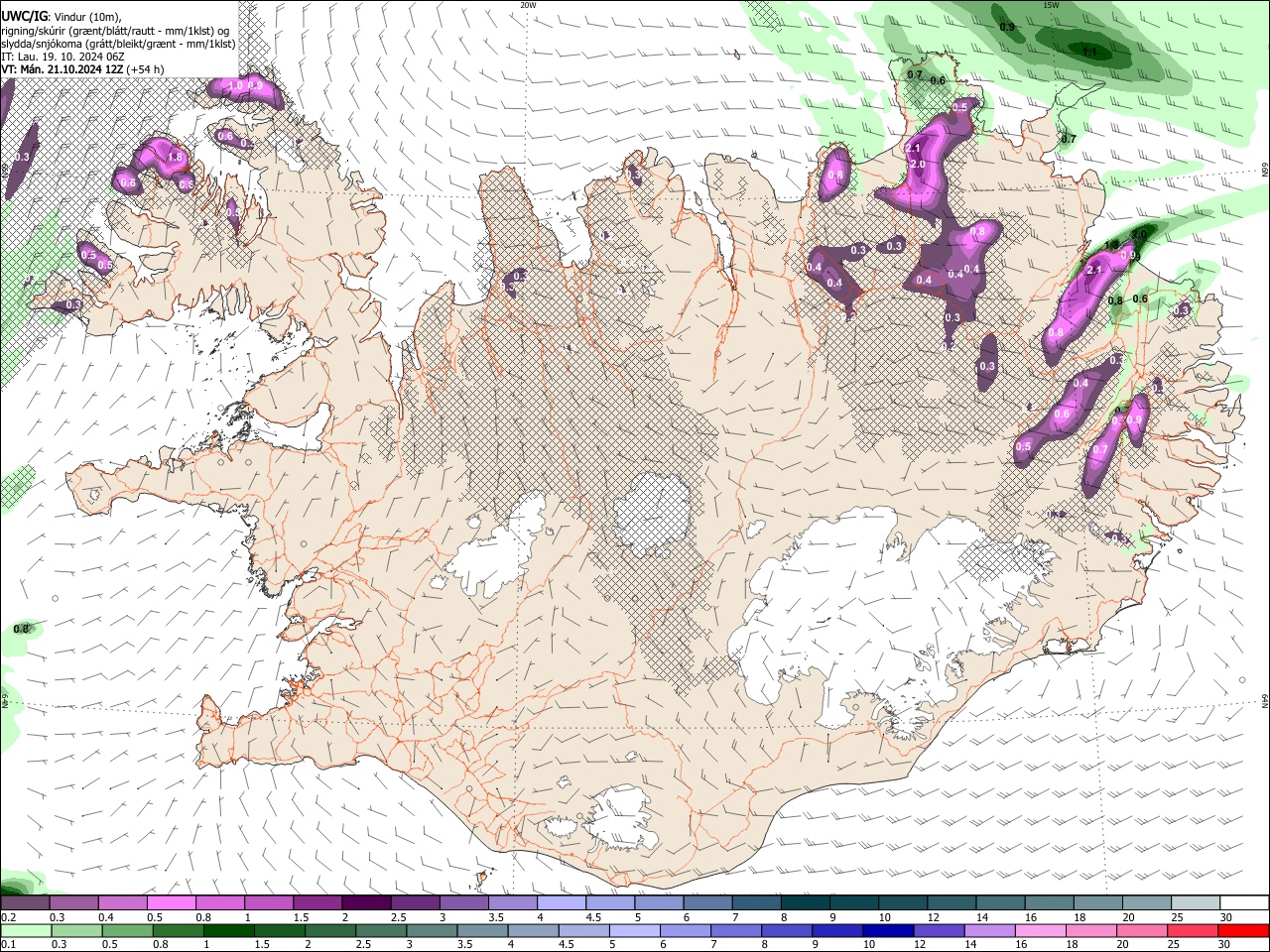Click the 2.0 snow value in north
The height and width of the screenshot is (952, 1270).
pyautogui.click(x=917, y=164)
